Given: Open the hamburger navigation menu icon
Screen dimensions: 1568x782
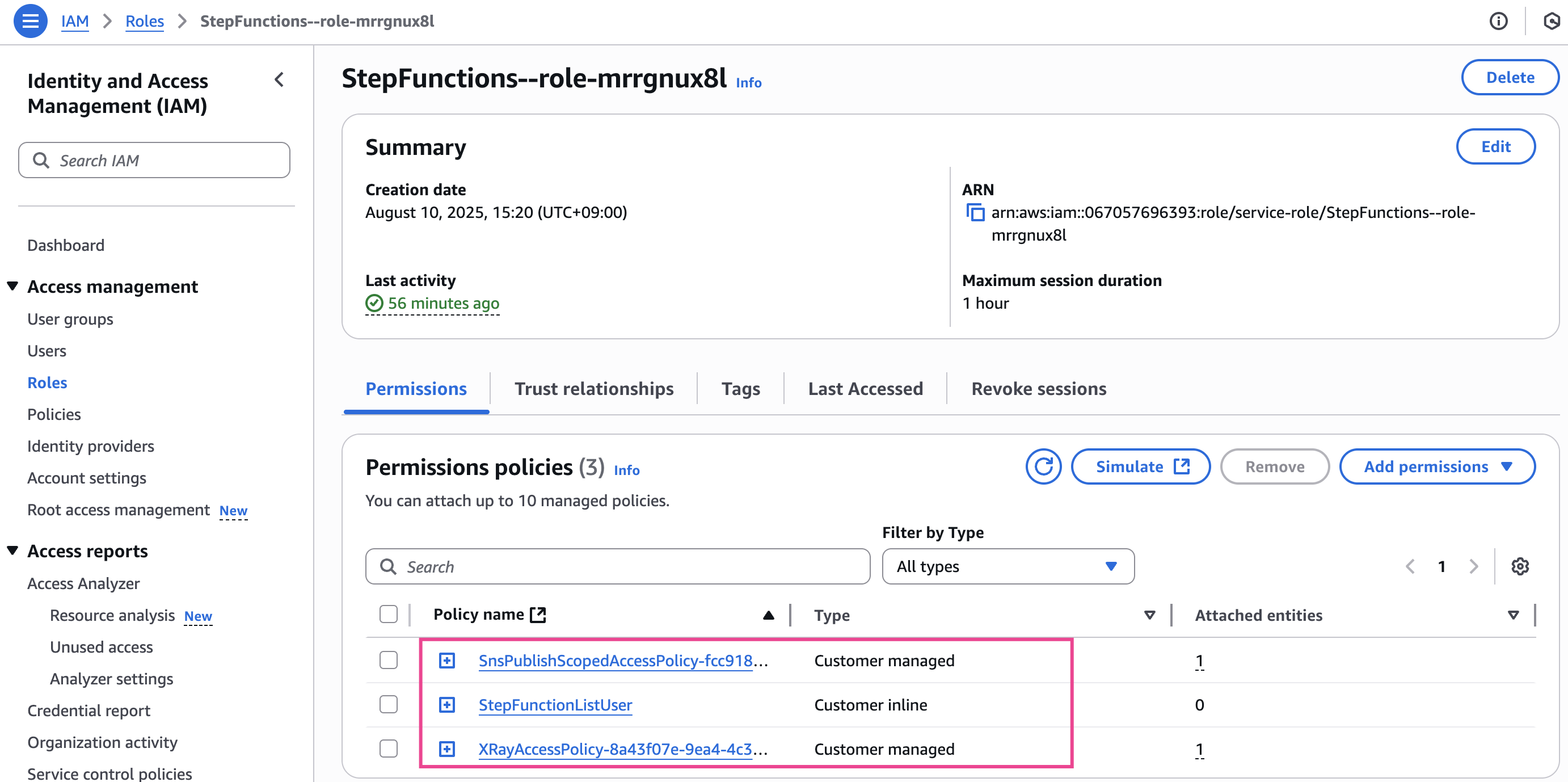Looking at the screenshot, I should point(30,22).
